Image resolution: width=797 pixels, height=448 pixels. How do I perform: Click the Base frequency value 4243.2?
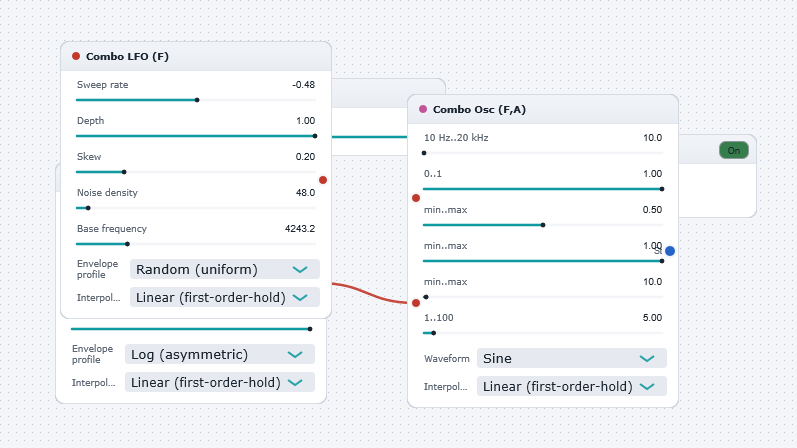300,229
